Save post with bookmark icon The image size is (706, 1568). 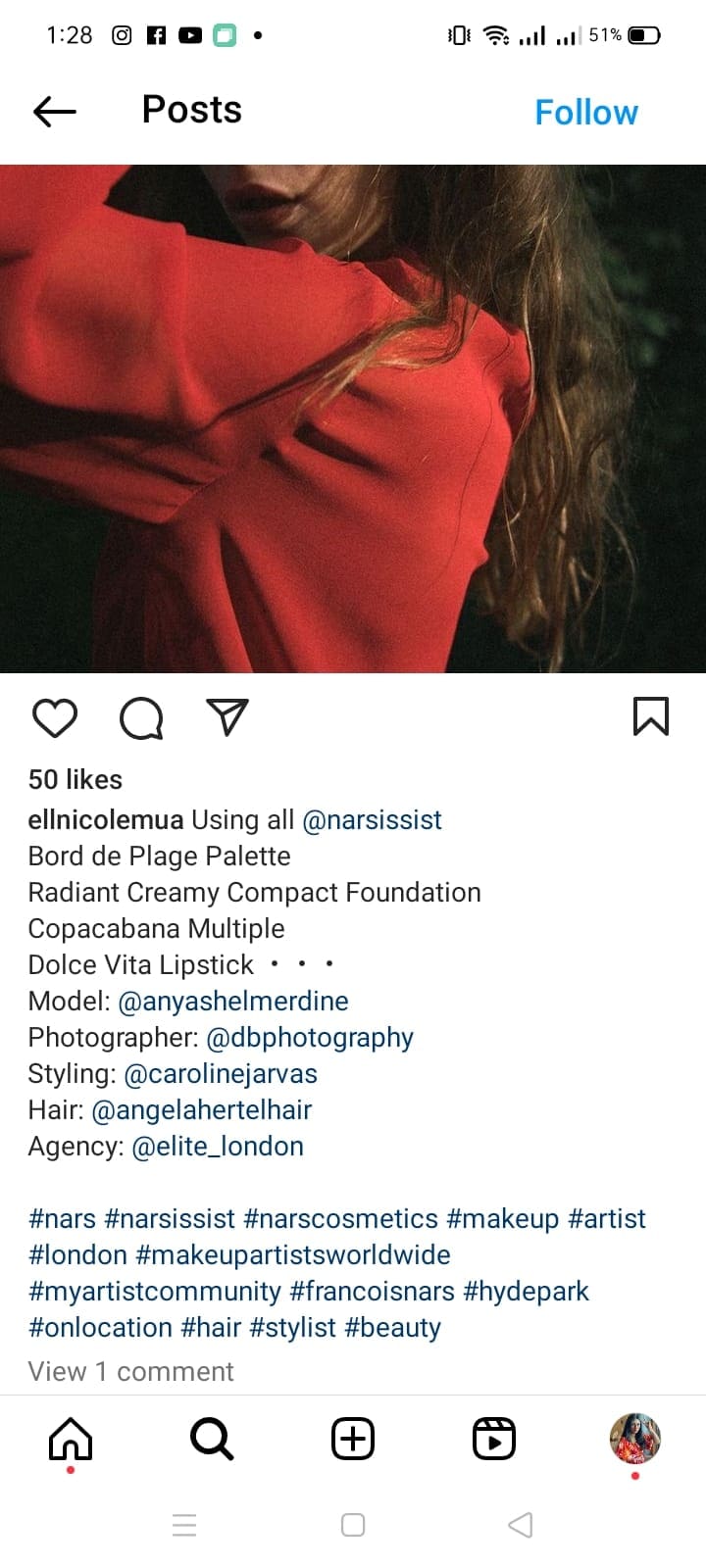pos(651,716)
